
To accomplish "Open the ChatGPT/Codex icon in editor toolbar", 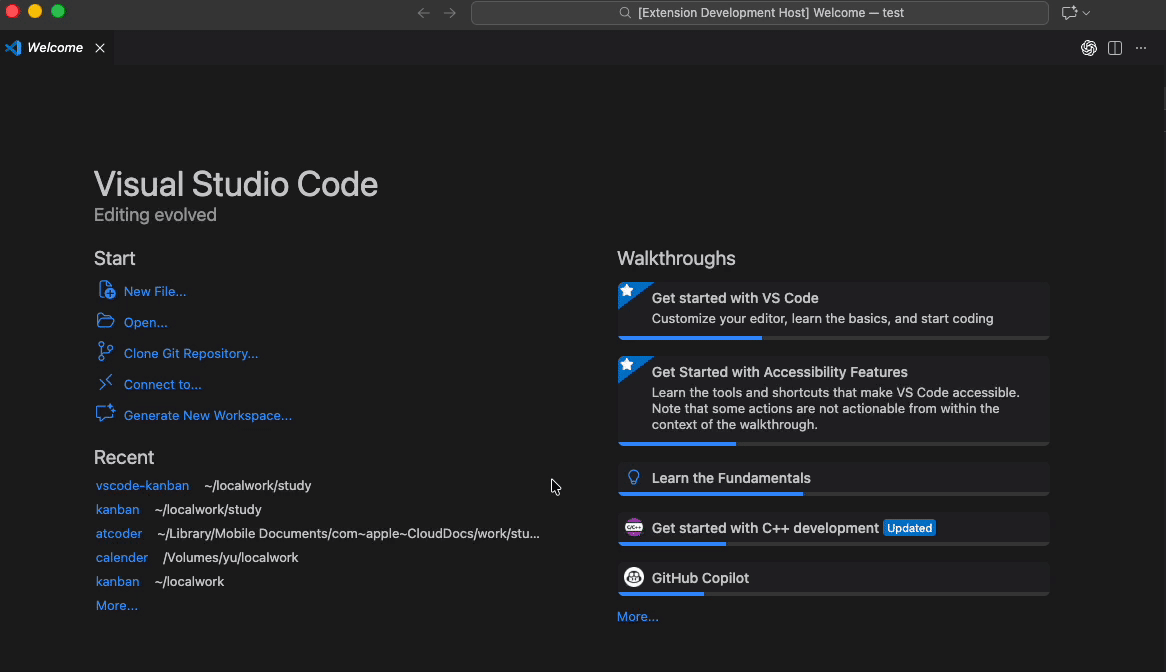I will pos(1089,48).
